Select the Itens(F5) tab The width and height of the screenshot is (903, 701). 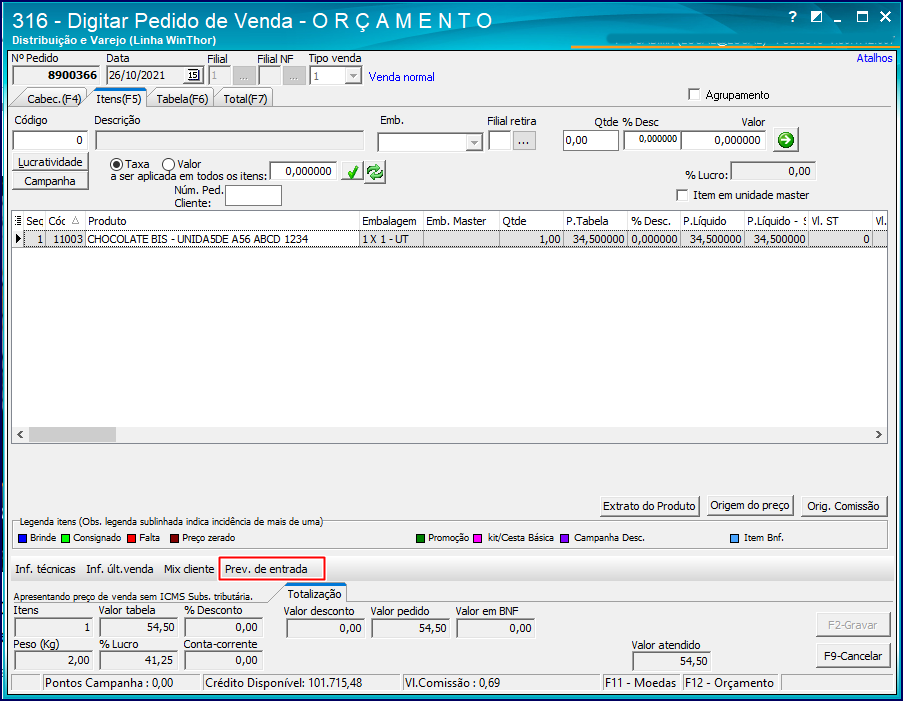tap(119, 98)
